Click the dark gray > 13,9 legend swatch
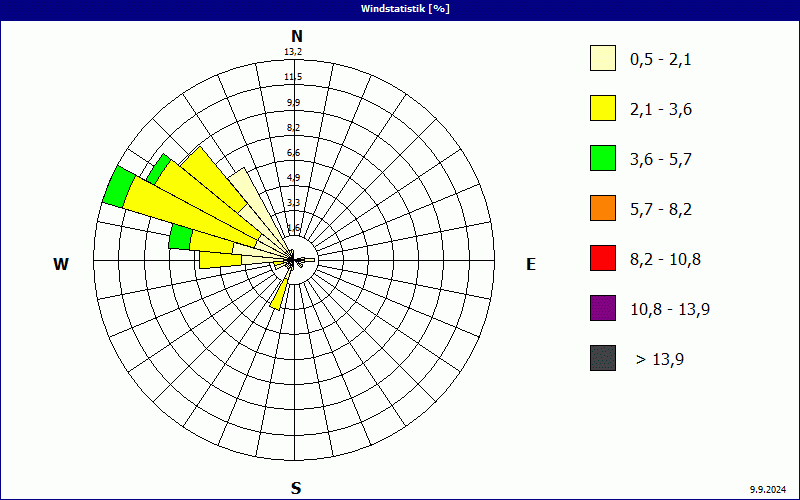Image resolution: width=800 pixels, height=500 pixels. click(x=603, y=358)
